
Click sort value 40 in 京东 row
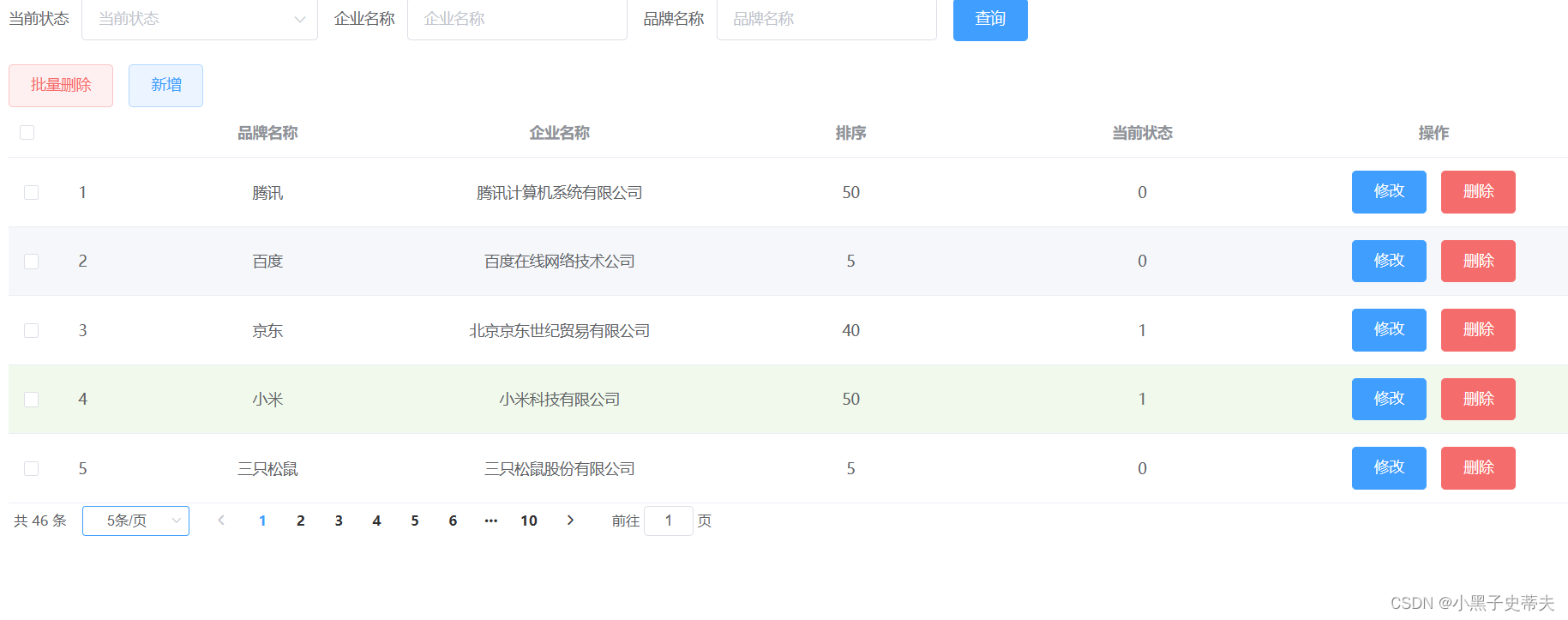[850, 330]
